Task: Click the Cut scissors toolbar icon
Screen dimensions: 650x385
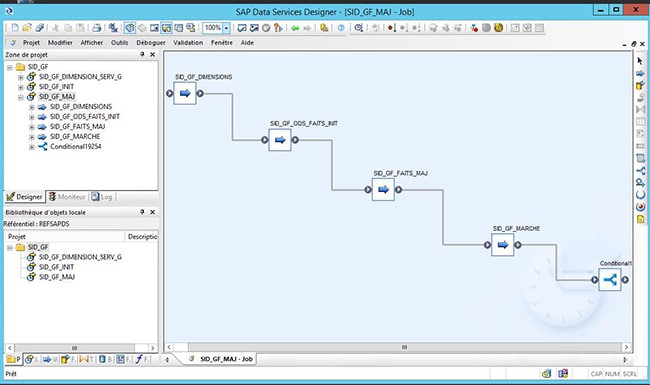Action: [56, 28]
